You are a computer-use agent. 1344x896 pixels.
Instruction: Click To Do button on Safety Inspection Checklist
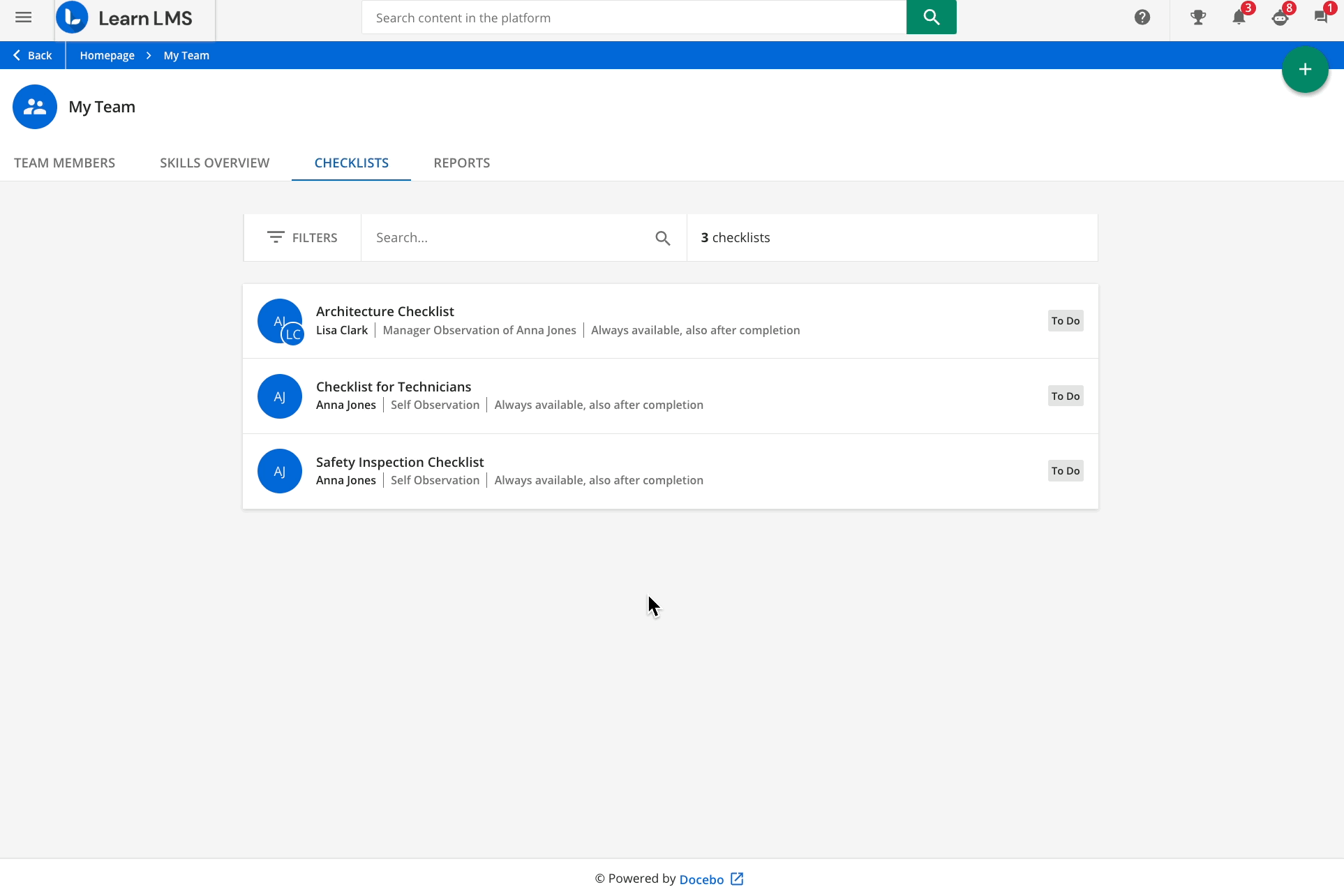pos(1066,470)
